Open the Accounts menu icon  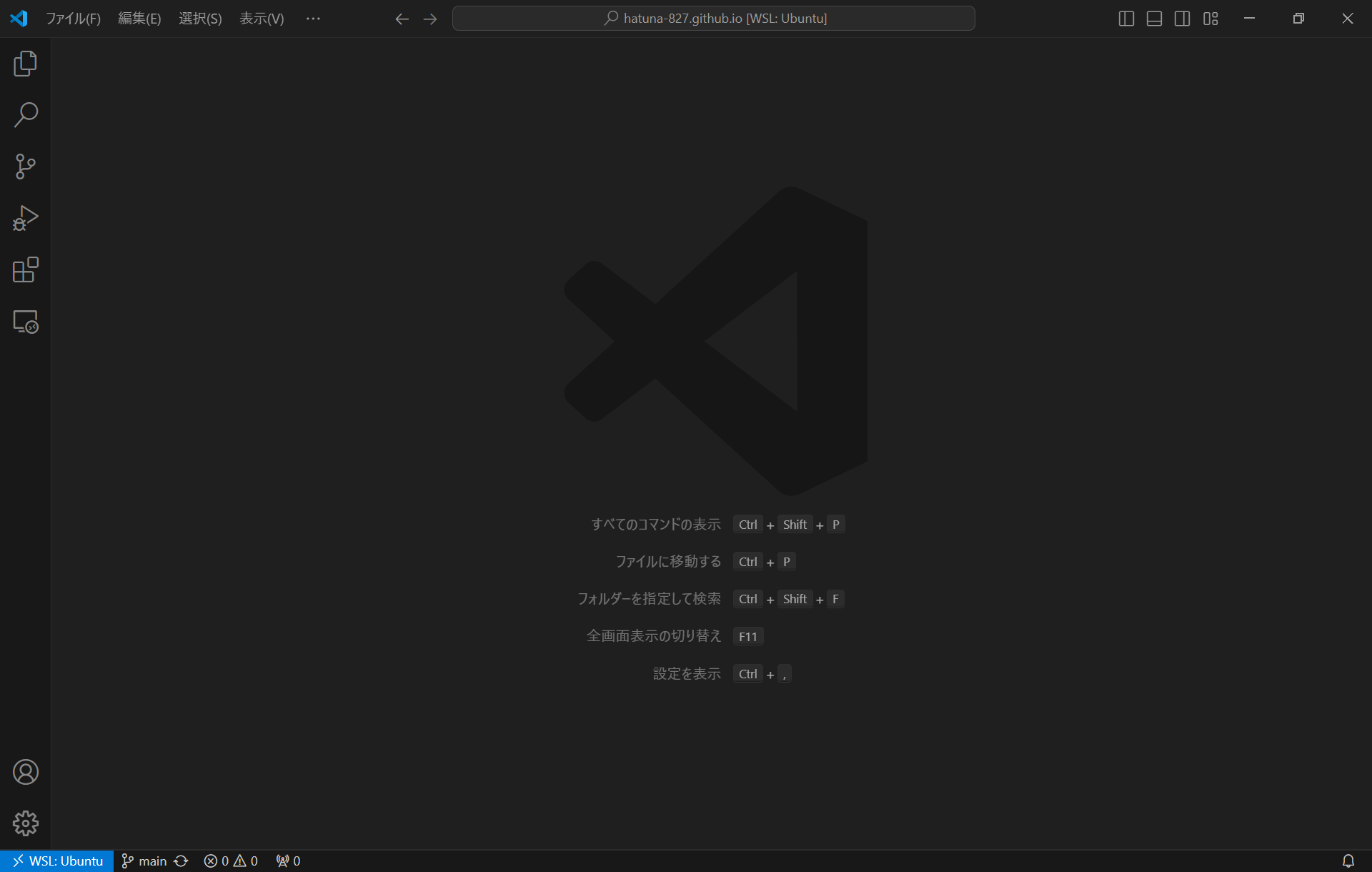click(x=25, y=772)
